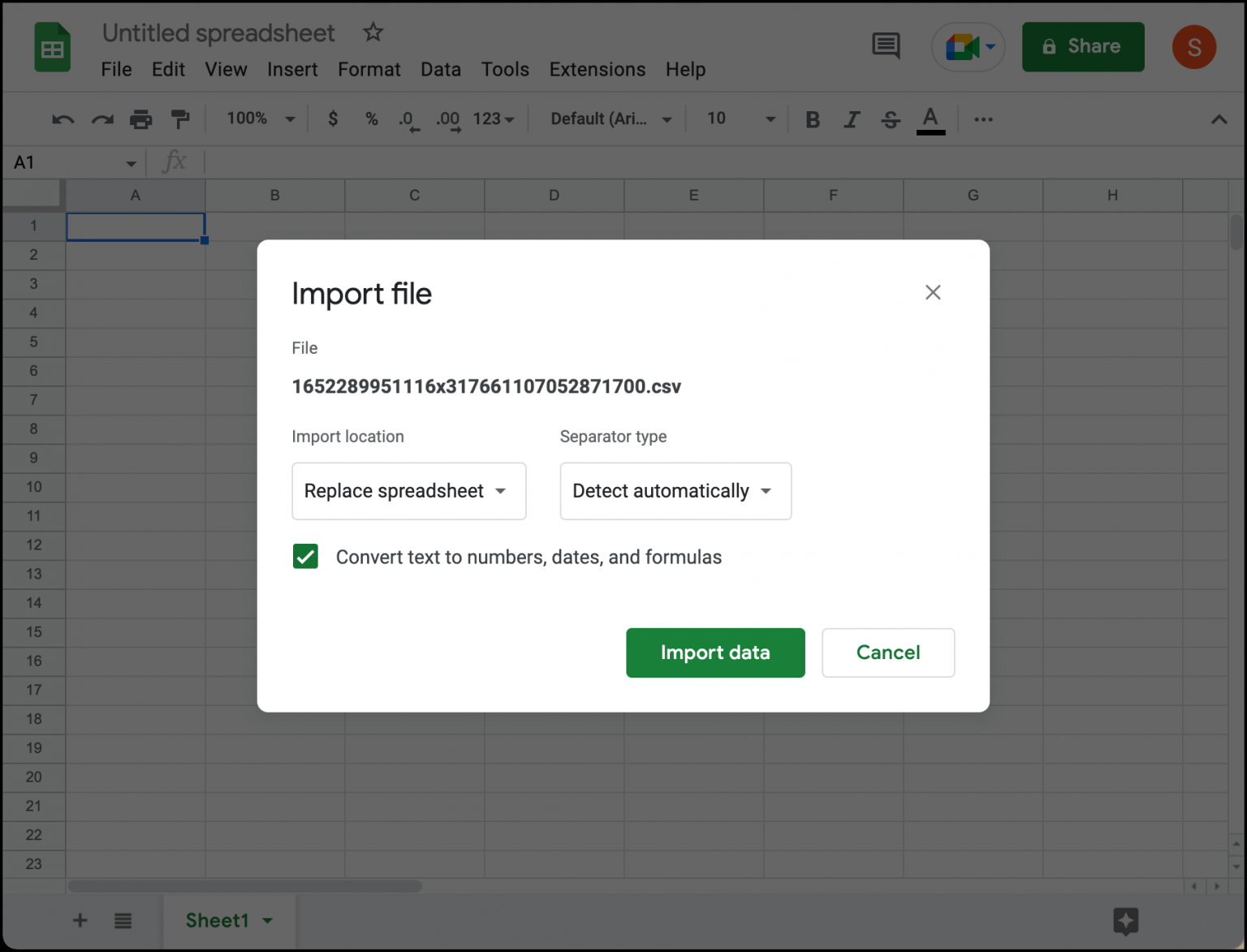Click the Decrease decimal places icon
The height and width of the screenshot is (952, 1247).
point(408,118)
